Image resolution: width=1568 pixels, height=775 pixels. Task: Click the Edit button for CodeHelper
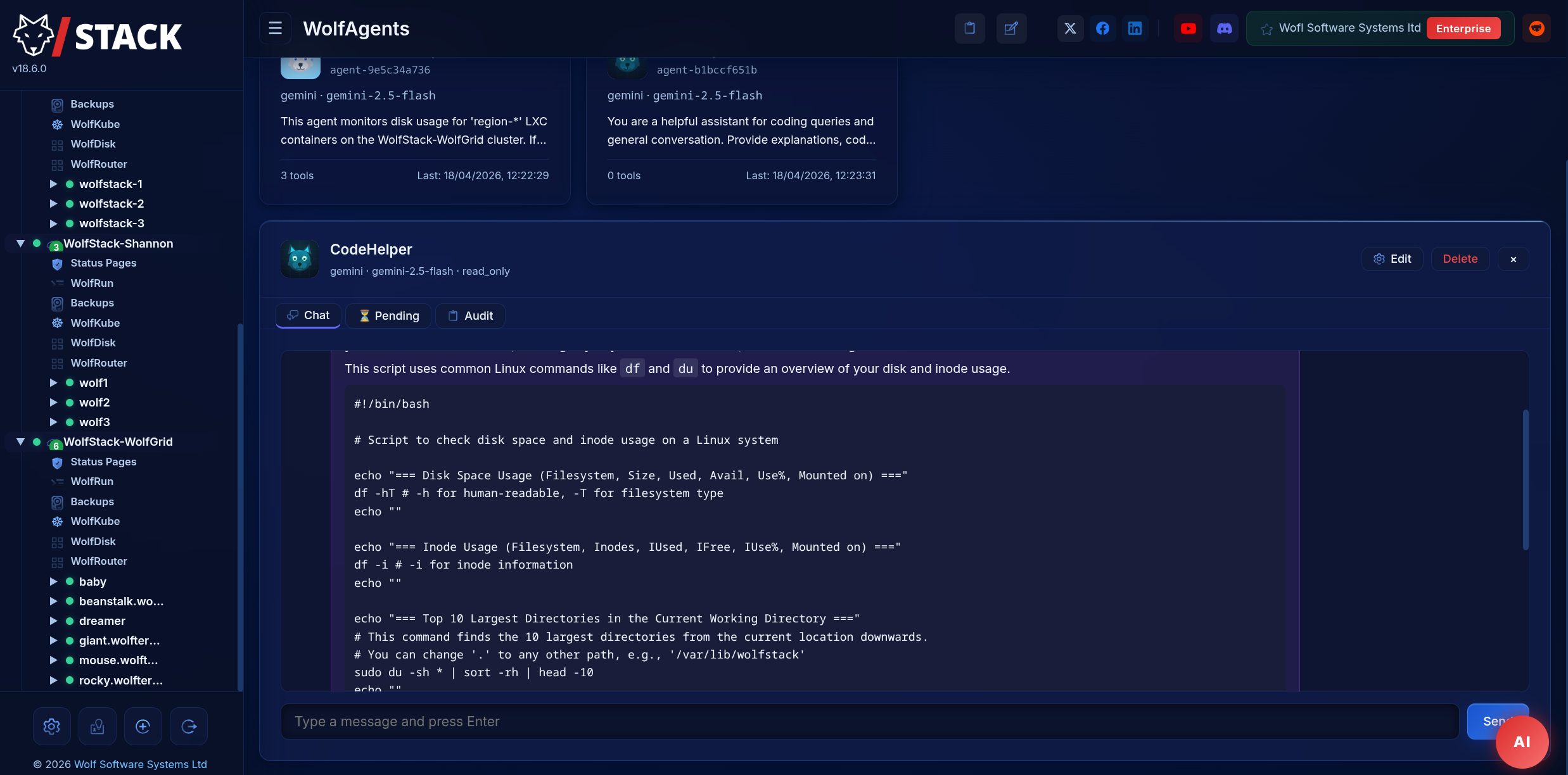point(1392,259)
